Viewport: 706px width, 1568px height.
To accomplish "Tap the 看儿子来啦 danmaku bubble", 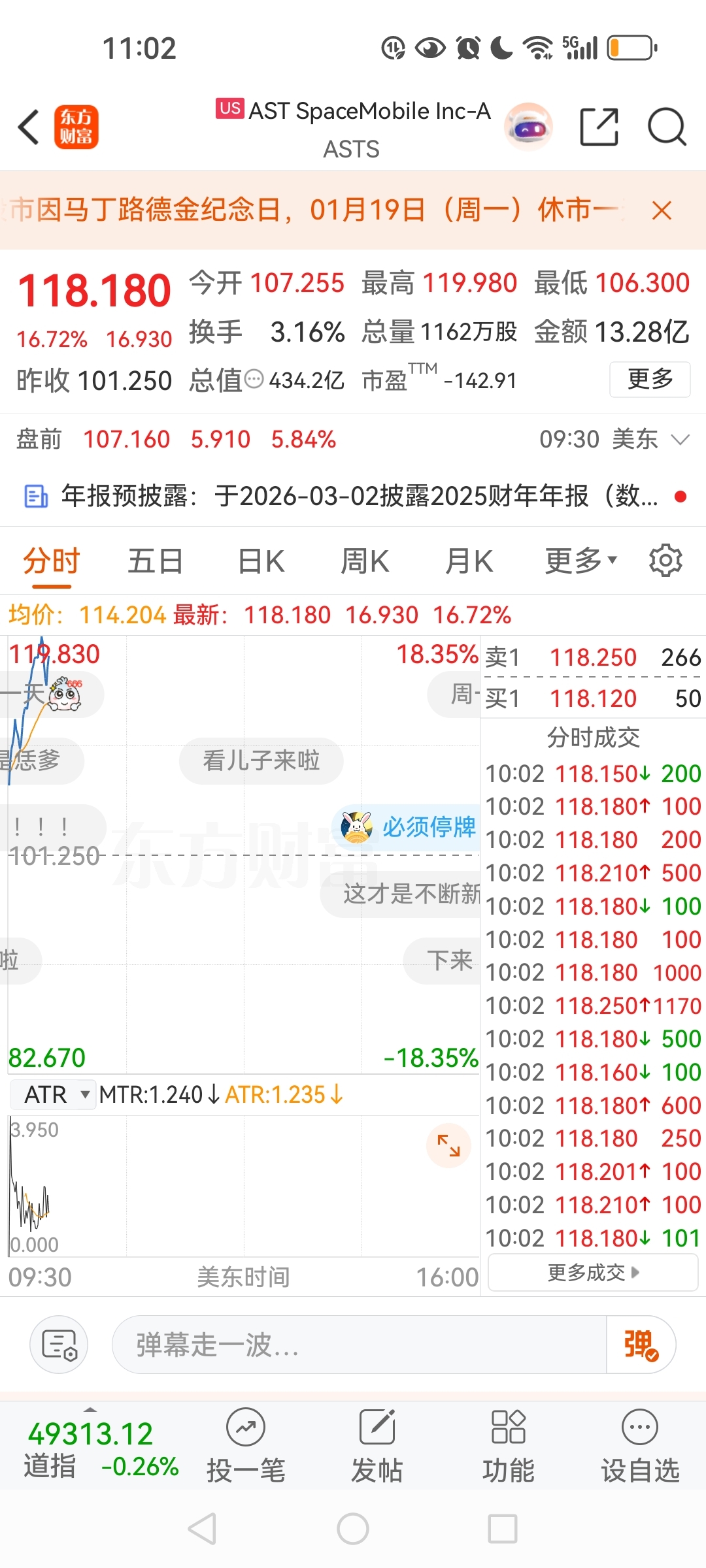I will [261, 761].
